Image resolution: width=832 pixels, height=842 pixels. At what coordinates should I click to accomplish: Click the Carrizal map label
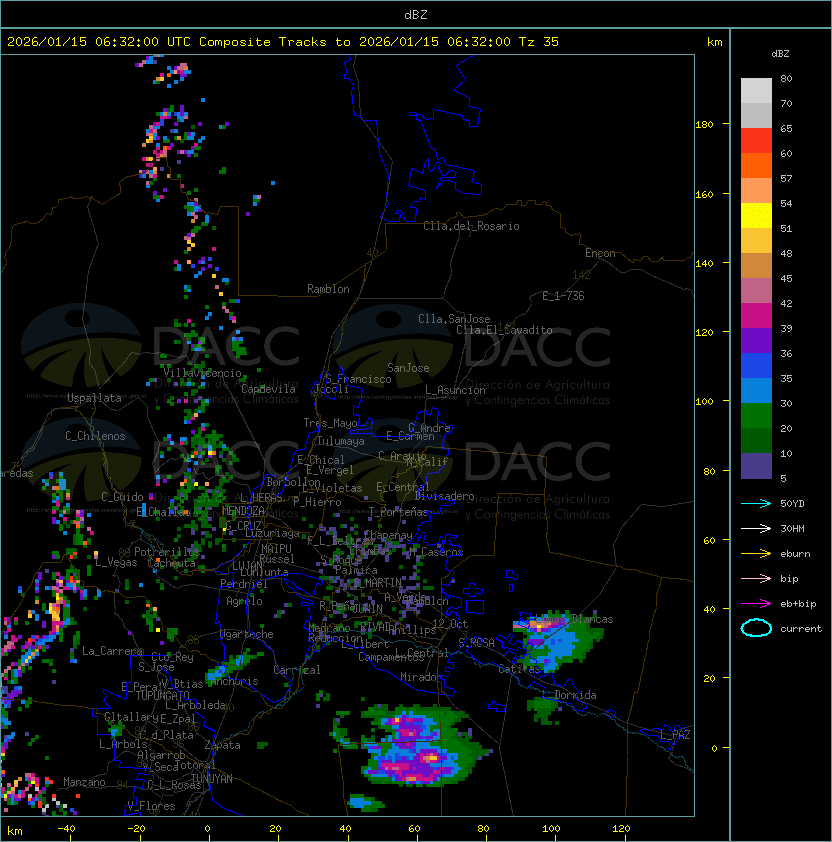click(x=297, y=670)
